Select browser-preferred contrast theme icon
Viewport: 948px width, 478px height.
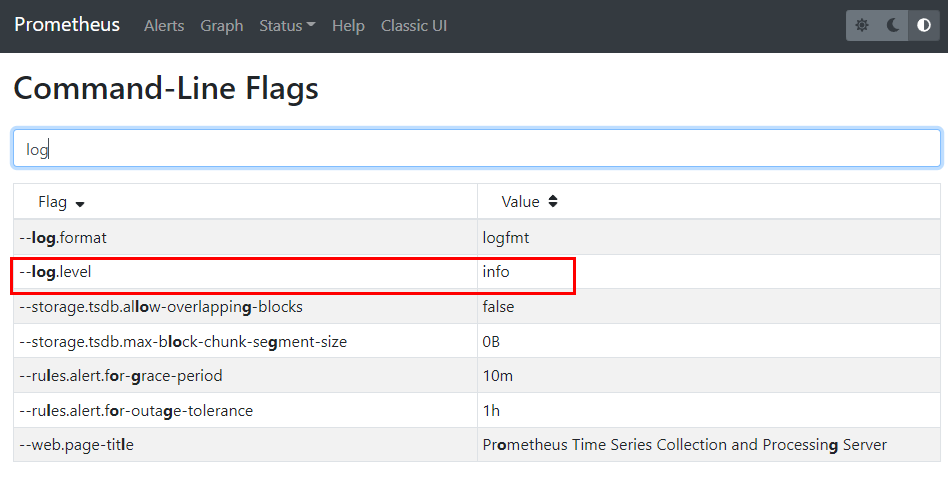pos(924,25)
